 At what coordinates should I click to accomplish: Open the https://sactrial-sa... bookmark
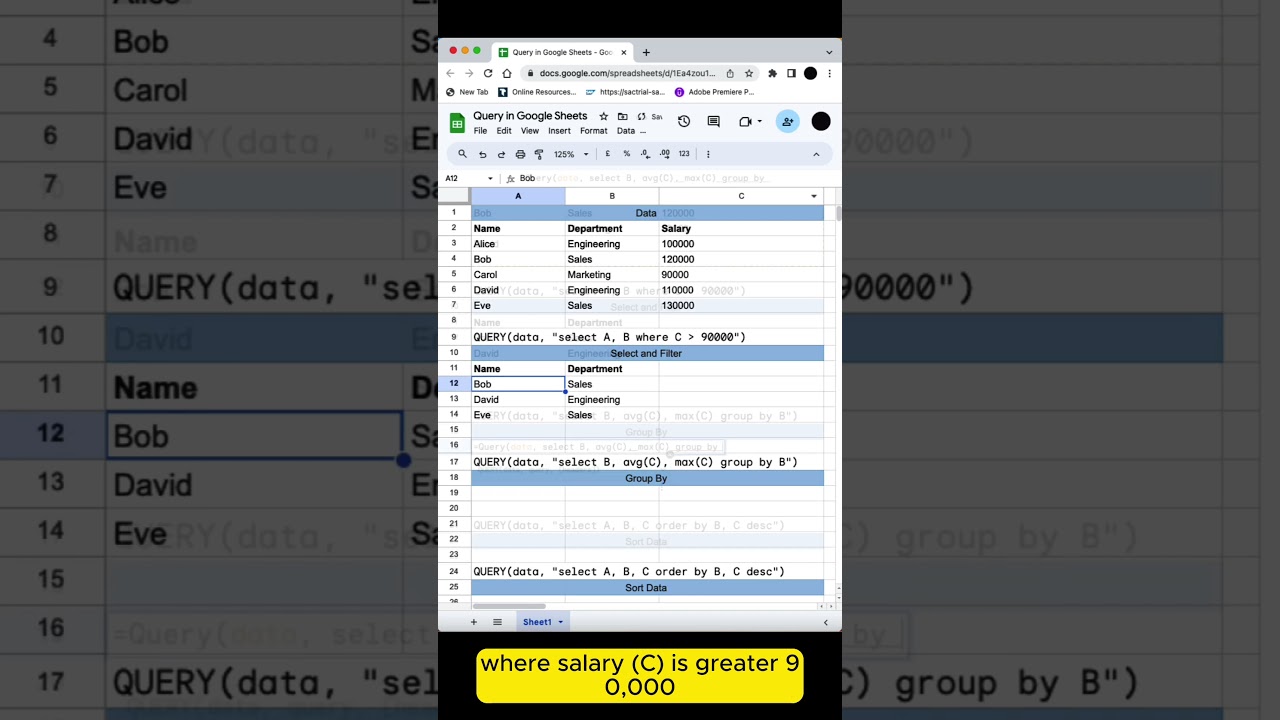click(x=625, y=92)
